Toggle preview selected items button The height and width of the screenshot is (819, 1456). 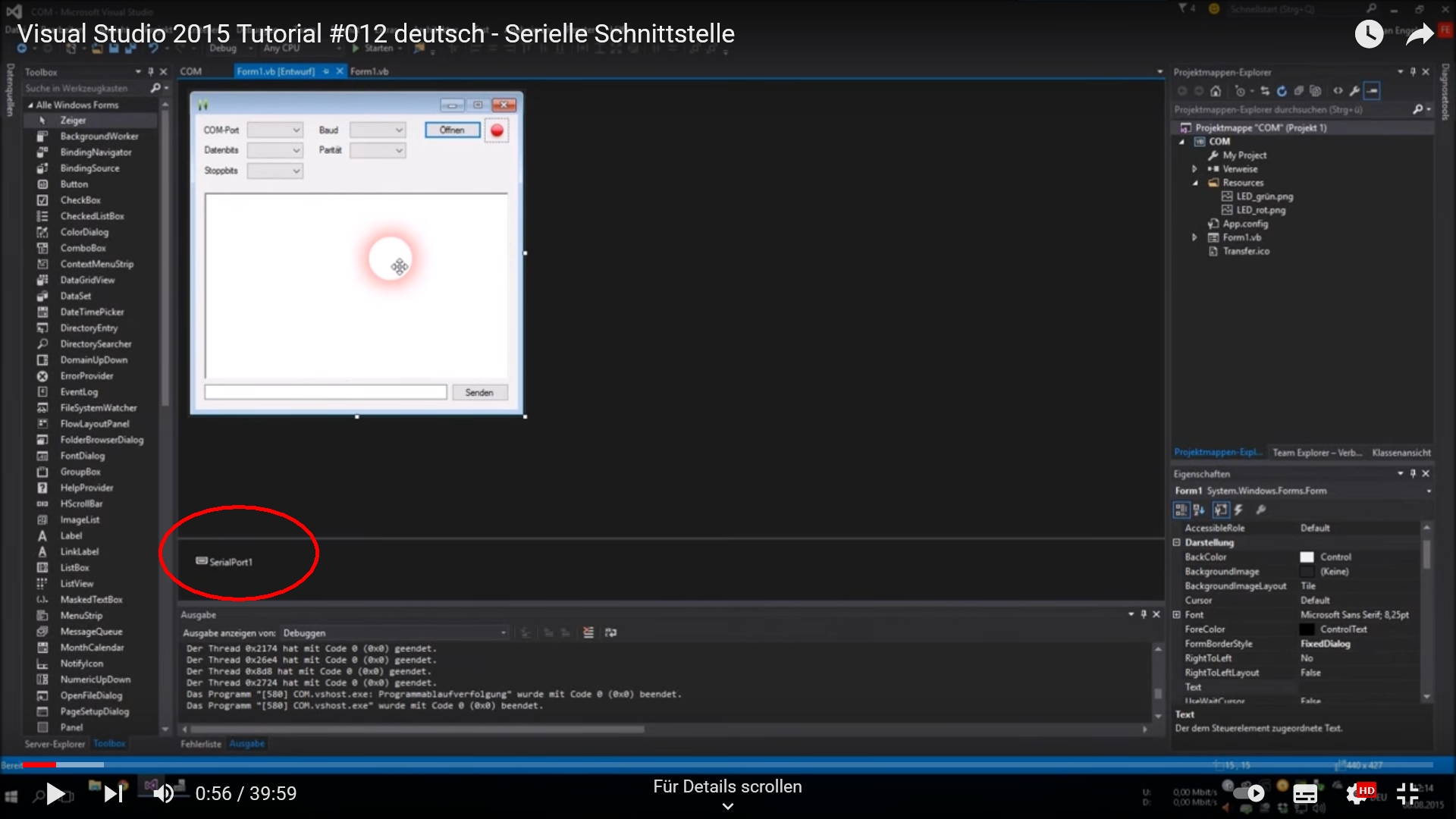point(1372,91)
